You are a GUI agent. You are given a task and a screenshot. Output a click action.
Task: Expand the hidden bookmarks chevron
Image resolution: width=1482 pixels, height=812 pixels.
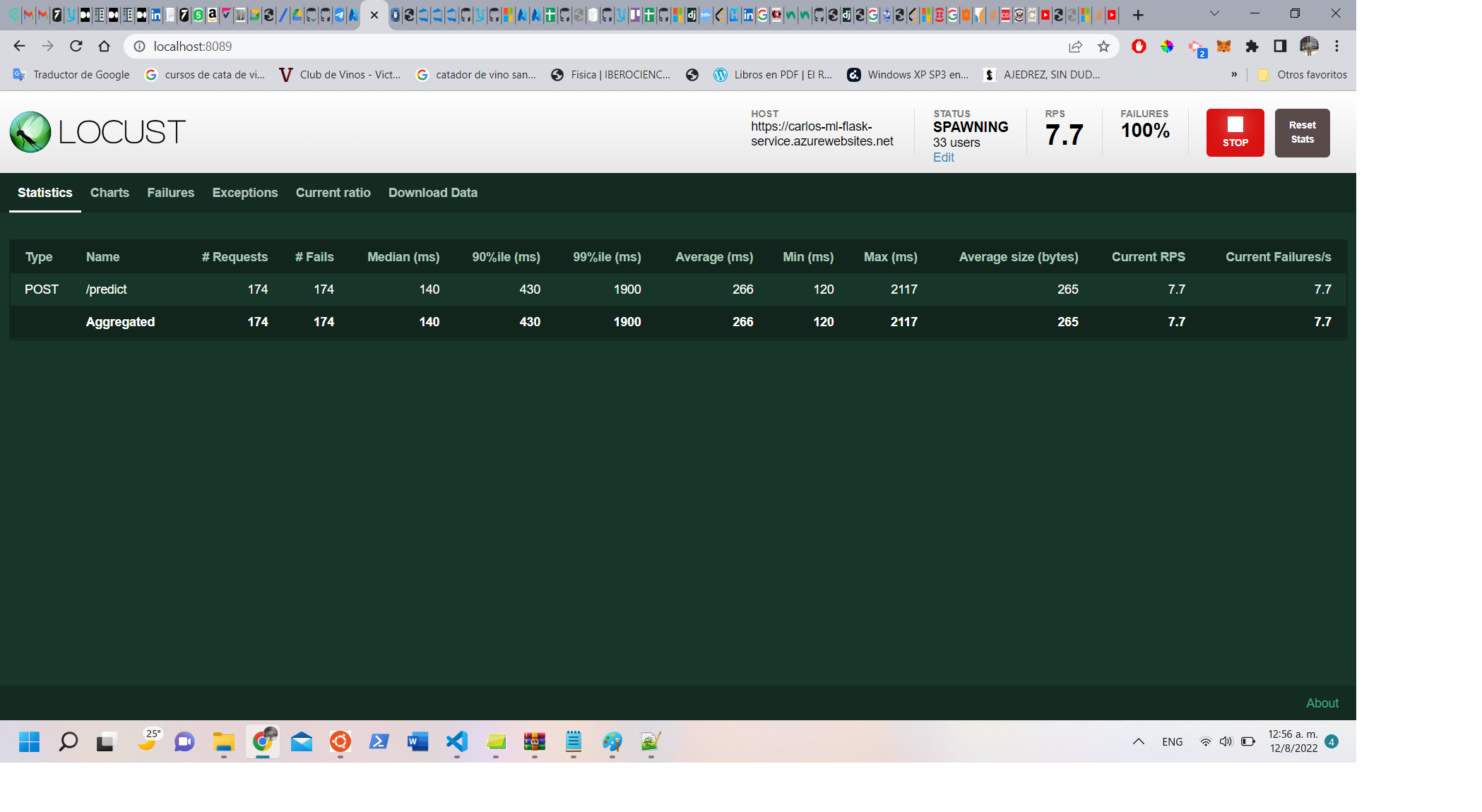click(x=1234, y=74)
